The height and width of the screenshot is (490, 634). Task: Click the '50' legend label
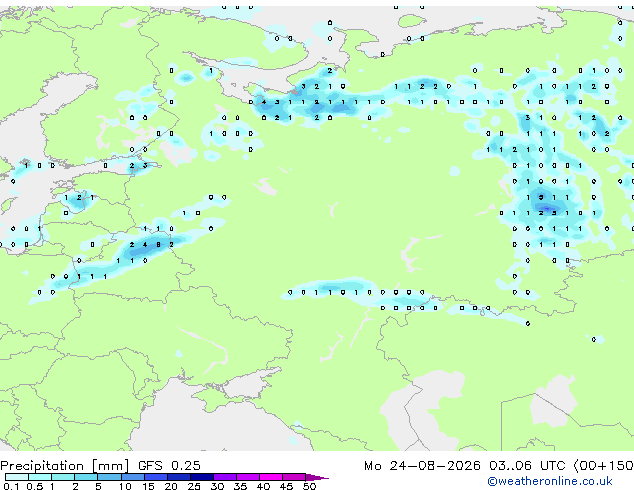(x=309, y=486)
